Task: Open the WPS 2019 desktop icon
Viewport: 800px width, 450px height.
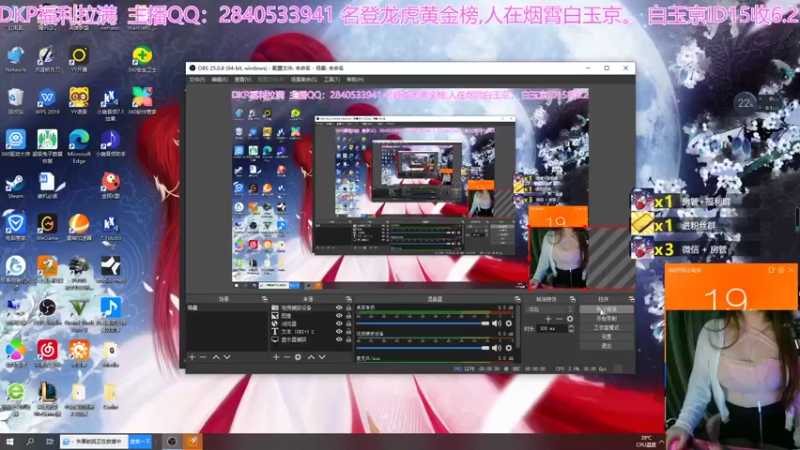Action: point(47,100)
